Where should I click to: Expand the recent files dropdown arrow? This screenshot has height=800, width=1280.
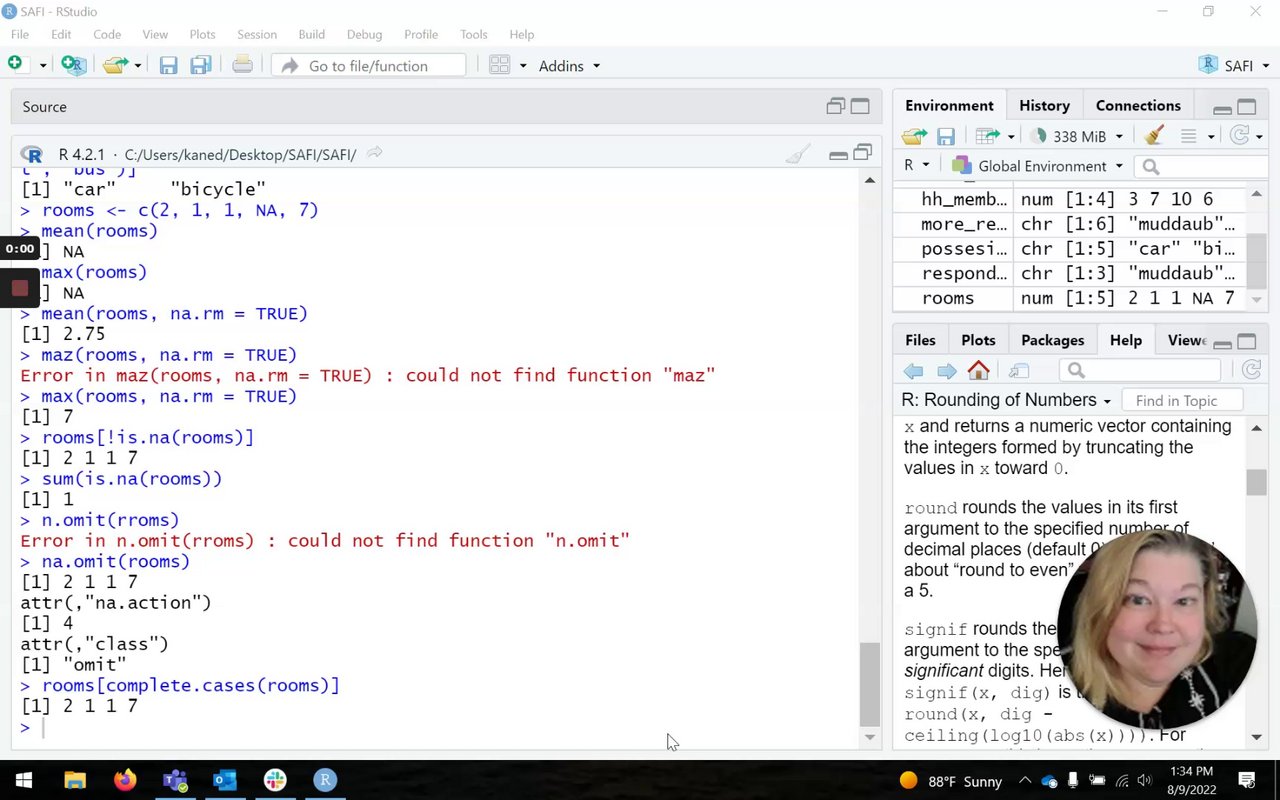[138, 66]
